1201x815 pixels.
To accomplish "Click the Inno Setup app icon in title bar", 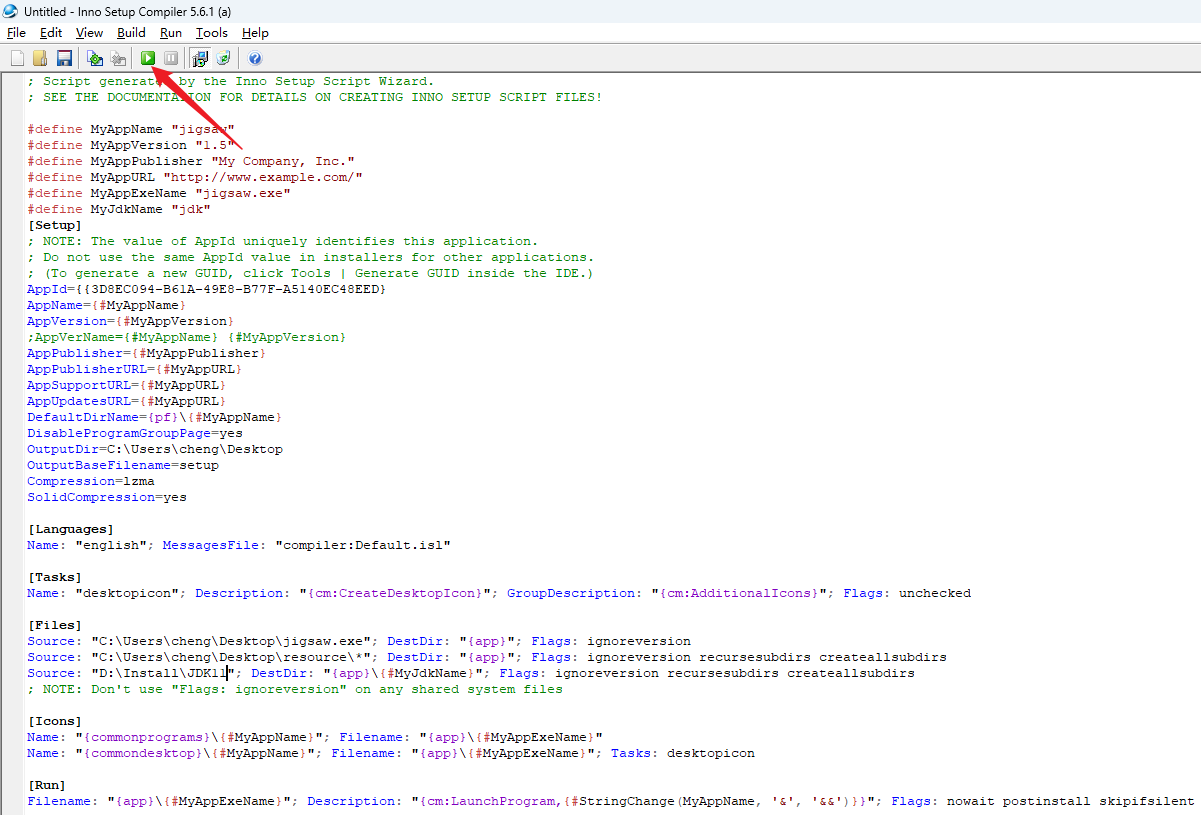I will pyautogui.click(x=10, y=11).
